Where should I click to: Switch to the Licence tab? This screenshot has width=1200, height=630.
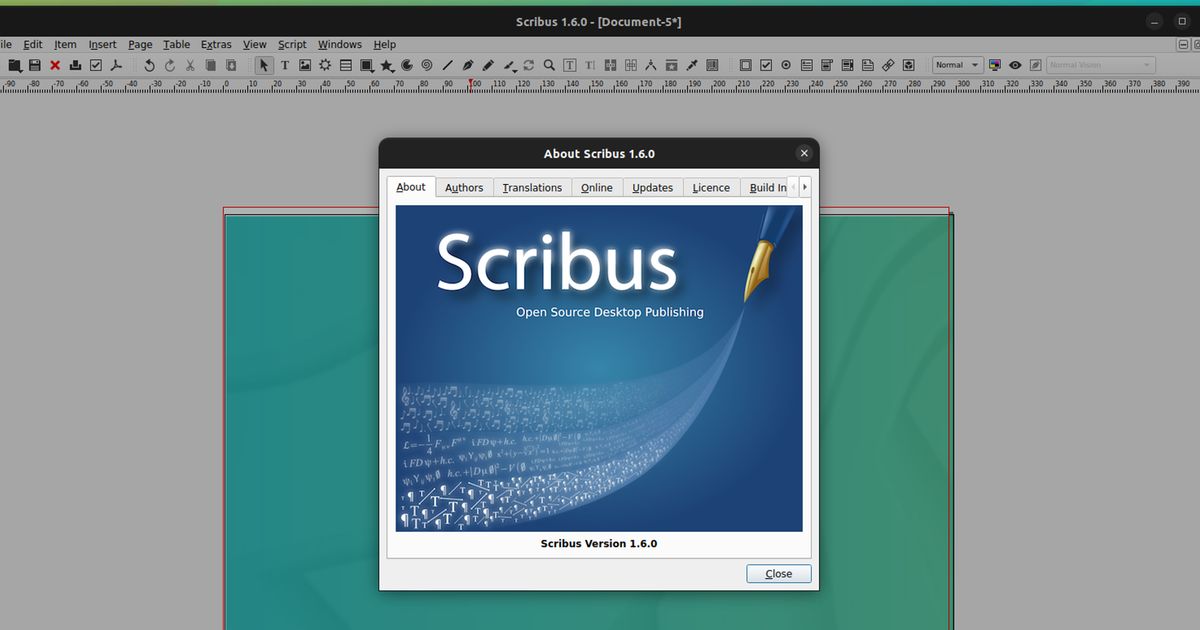click(711, 187)
